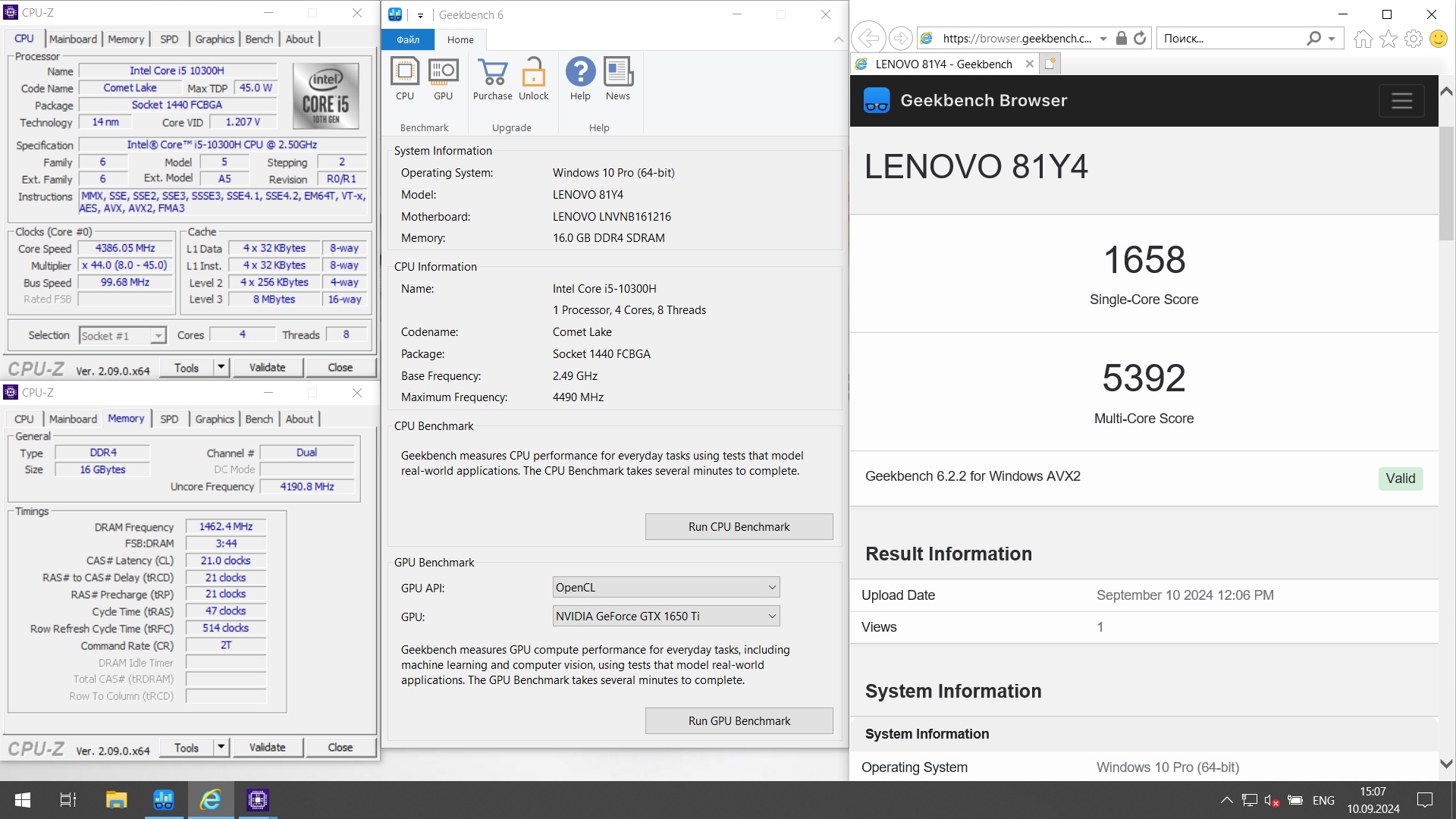
Task: Open the Файл menu in Geekbench
Action: [x=408, y=39]
